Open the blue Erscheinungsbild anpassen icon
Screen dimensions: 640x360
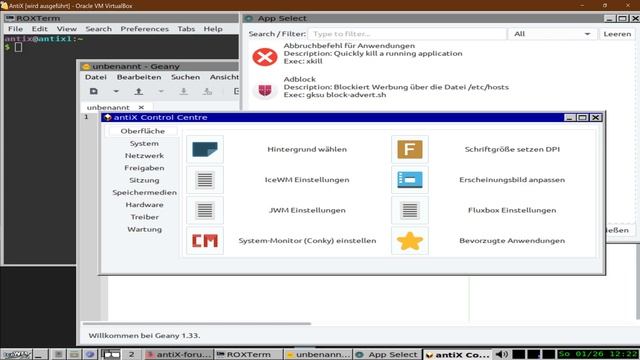[x=410, y=180]
